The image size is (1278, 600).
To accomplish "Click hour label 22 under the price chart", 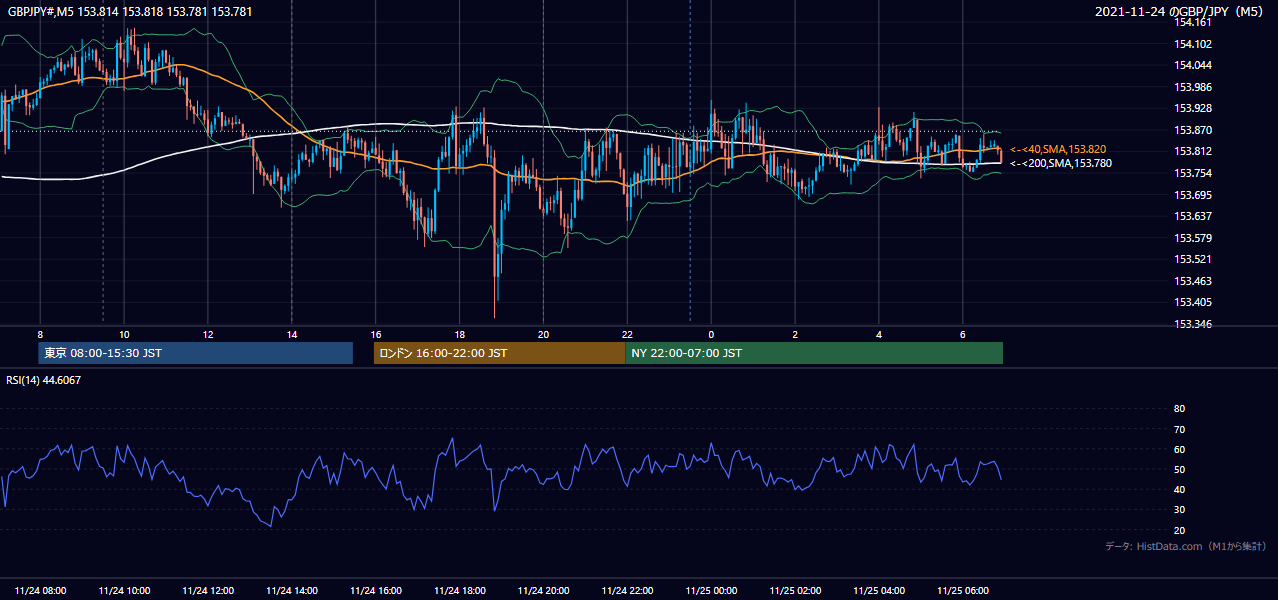I will pos(627,334).
